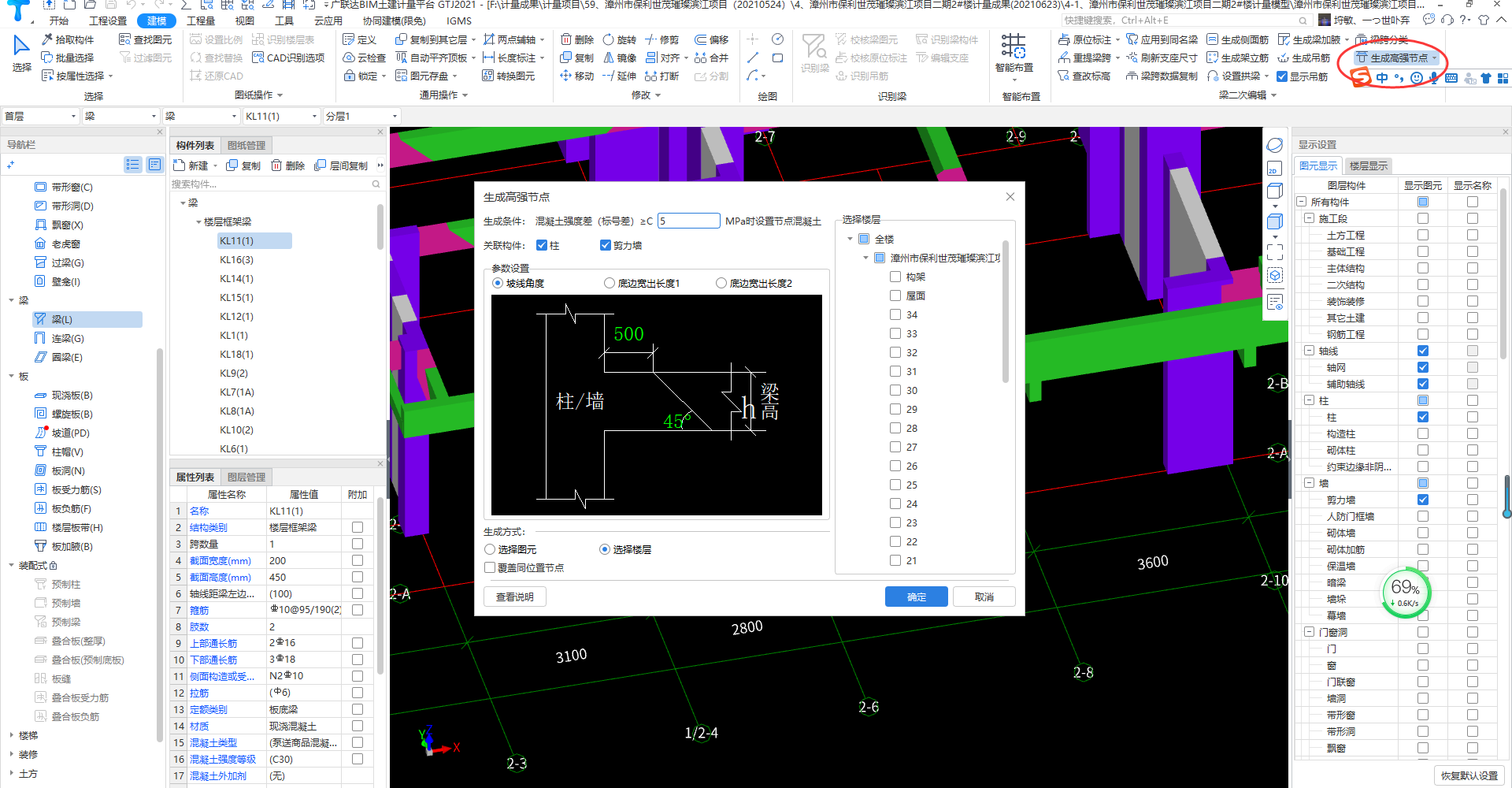This screenshot has height=788, width=1512.
Task: Open the 云应用 ribbon tab
Action: [328, 20]
